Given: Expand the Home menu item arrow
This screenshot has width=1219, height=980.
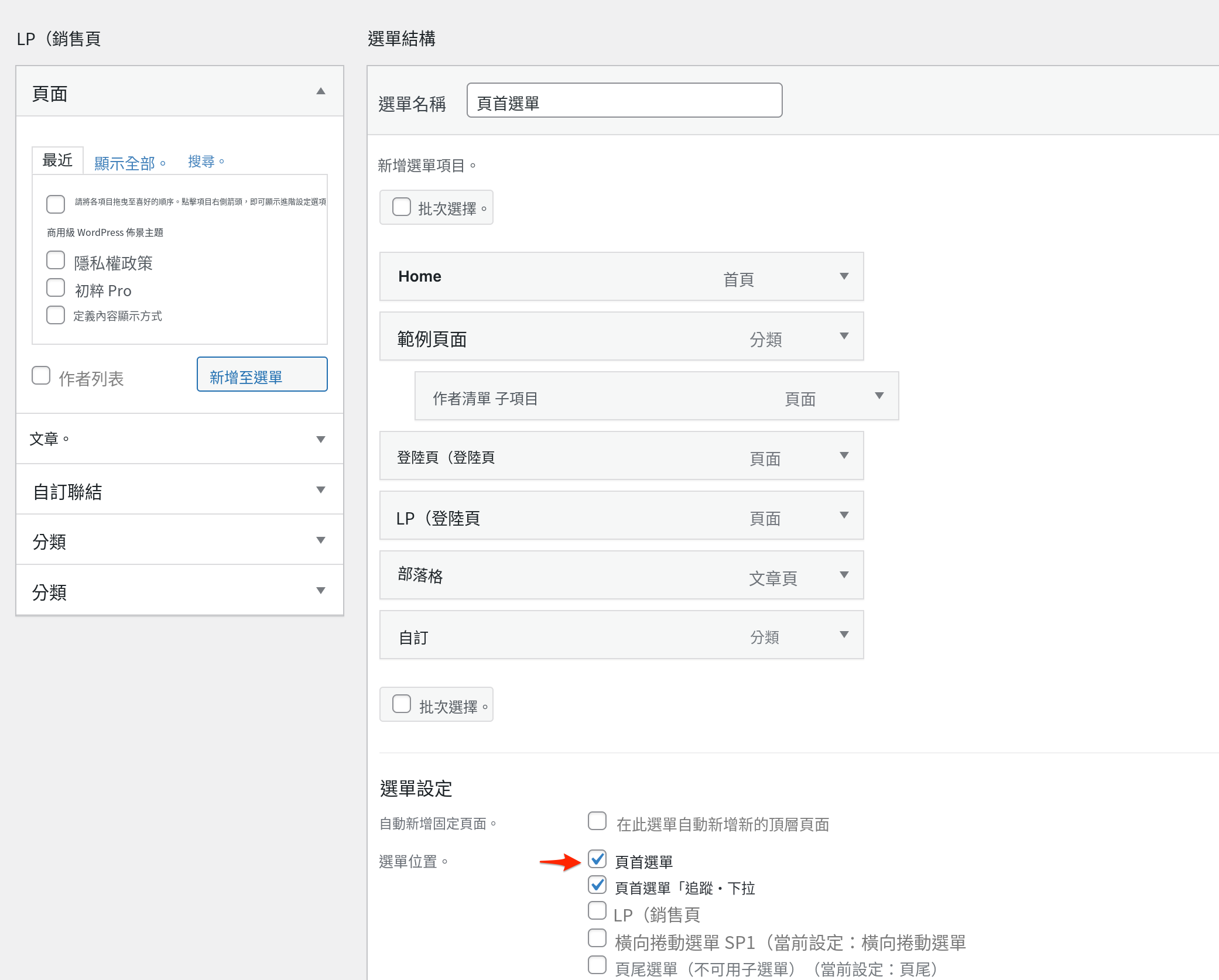Looking at the screenshot, I should [844, 276].
